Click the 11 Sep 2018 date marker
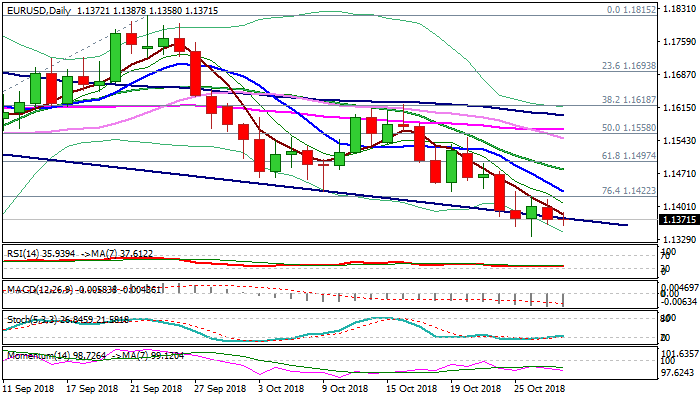 tap(28, 388)
